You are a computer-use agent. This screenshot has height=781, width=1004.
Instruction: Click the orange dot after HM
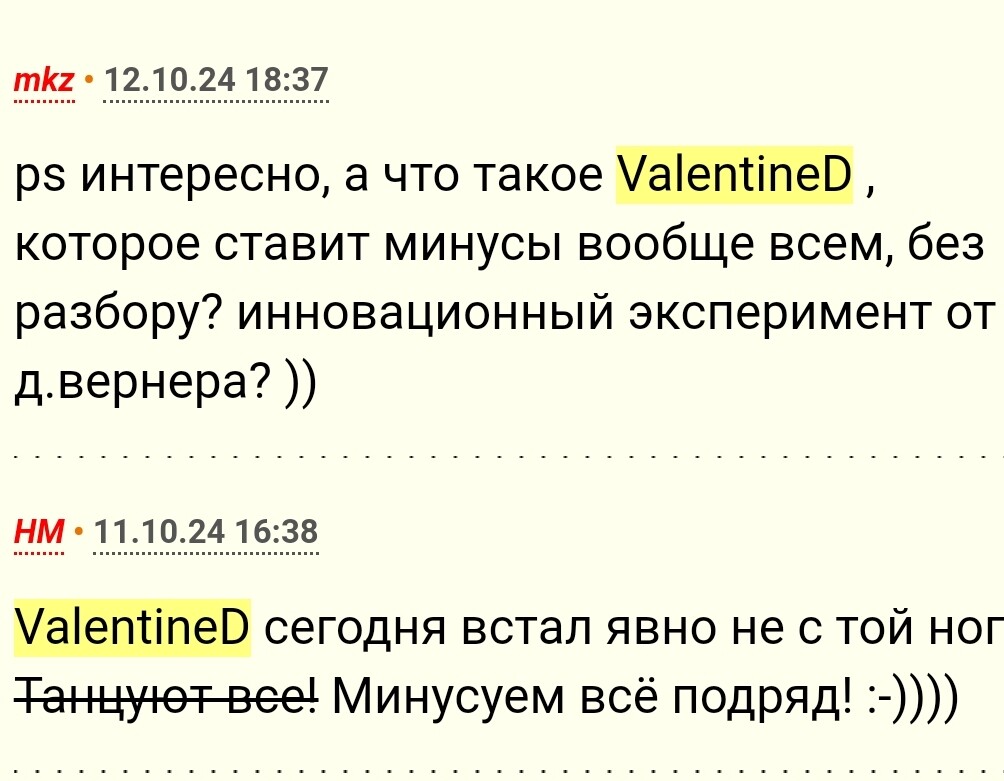coord(79,532)
